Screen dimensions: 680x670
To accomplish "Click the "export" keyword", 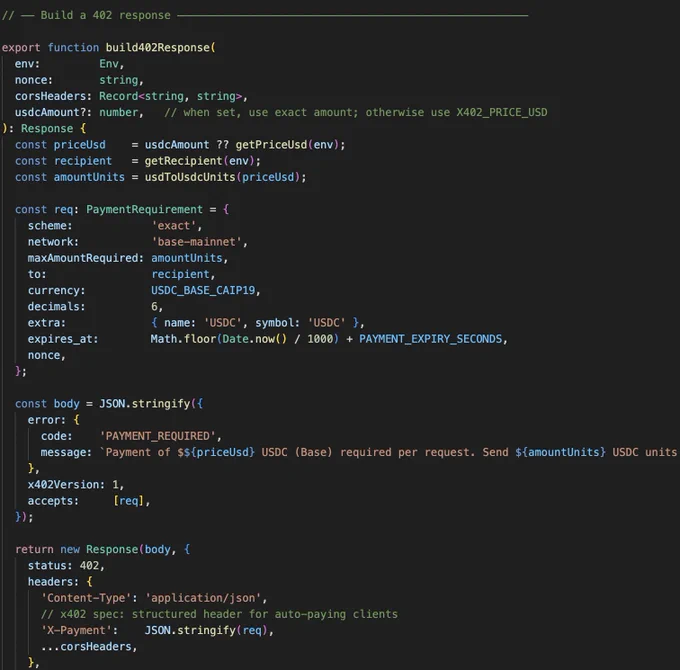I will 21,48.
